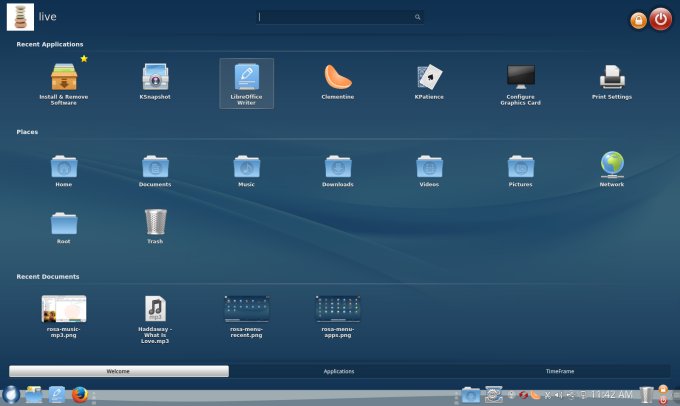This screenshot has width=680, height=406.
Task: Open the Pictures folder
Action: (x=521, y=166)
